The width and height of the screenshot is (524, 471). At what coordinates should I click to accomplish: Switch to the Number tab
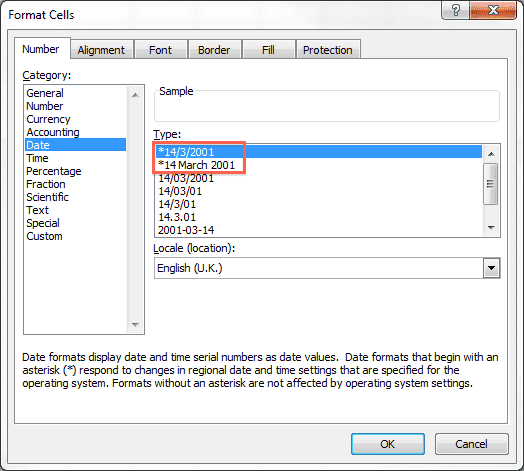[42, 49]
